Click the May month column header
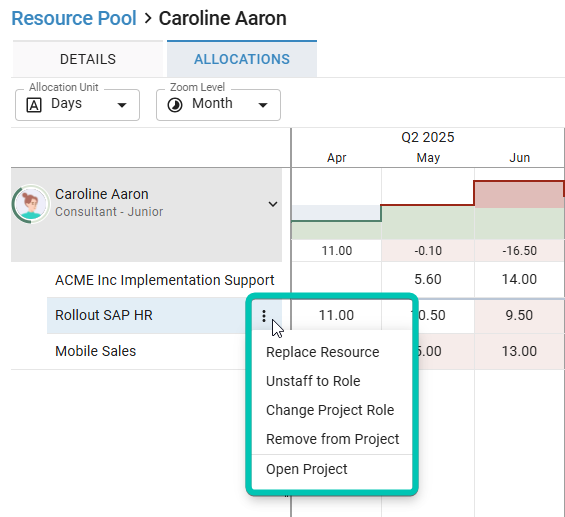The image size is (565, 517). point(428,158)
